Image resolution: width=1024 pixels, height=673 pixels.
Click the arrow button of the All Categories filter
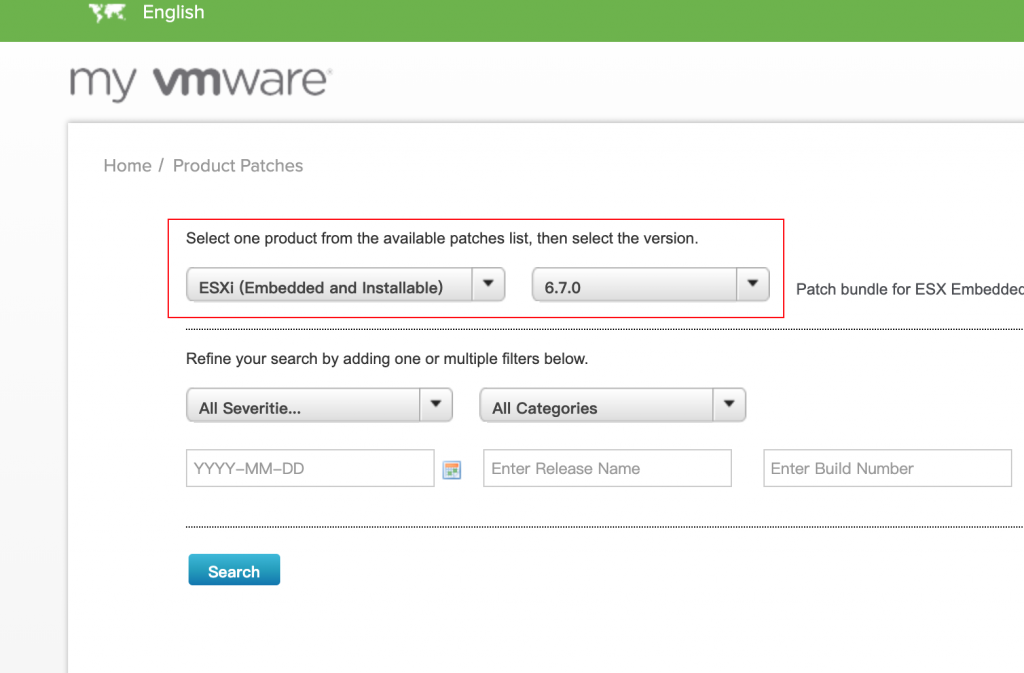[x=729, y=405]
